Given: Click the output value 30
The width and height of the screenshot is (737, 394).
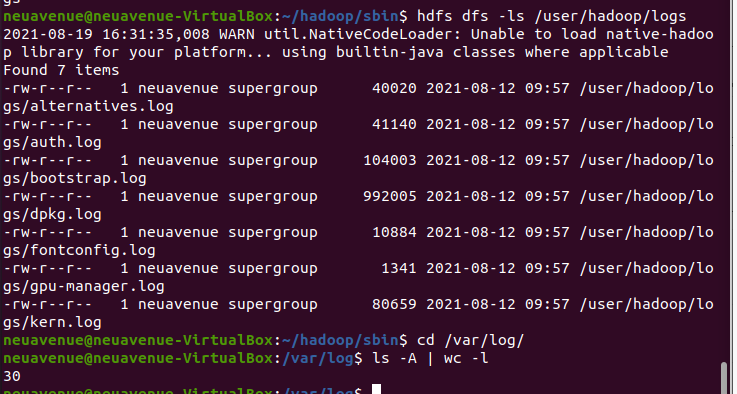Looking at the screenshot, I should tap(12, 376).
